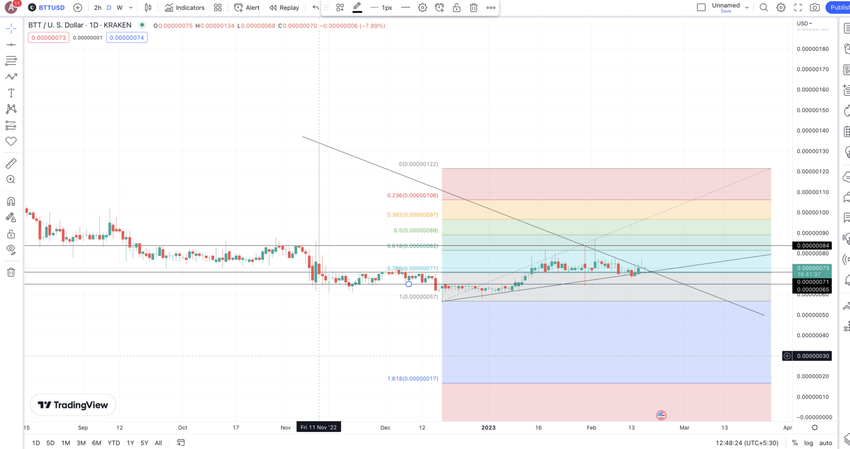The image size is (850, 449).
Task: Open the Indicators dialog
Action: point(185,8)
